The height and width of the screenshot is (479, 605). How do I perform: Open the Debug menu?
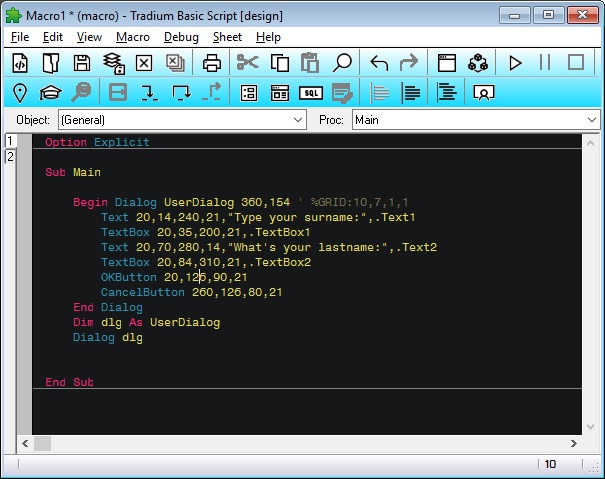coord(181,37)
